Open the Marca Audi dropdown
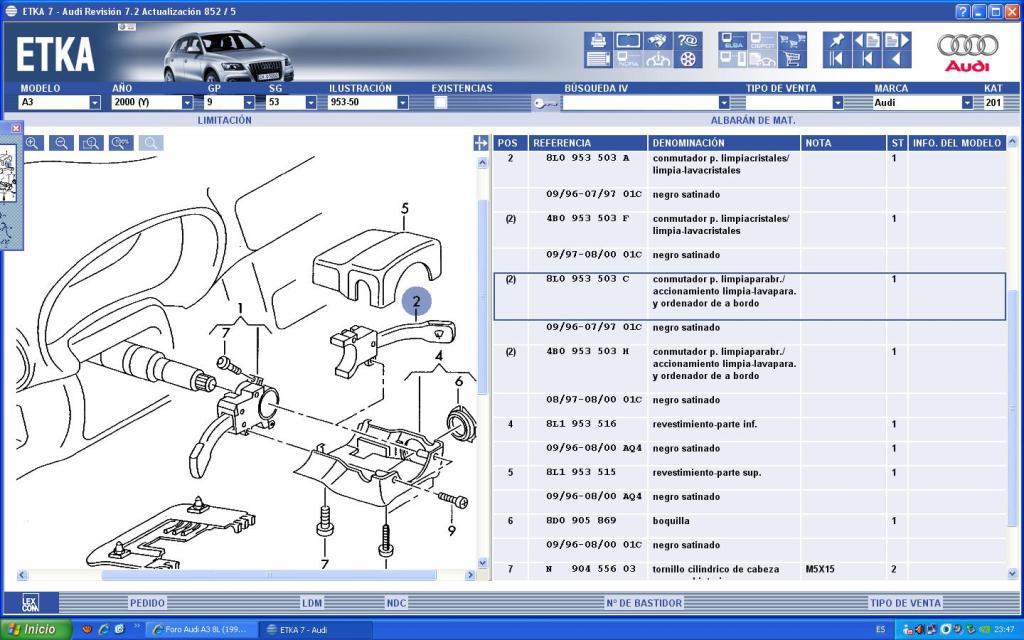 [x=967, y=103]
